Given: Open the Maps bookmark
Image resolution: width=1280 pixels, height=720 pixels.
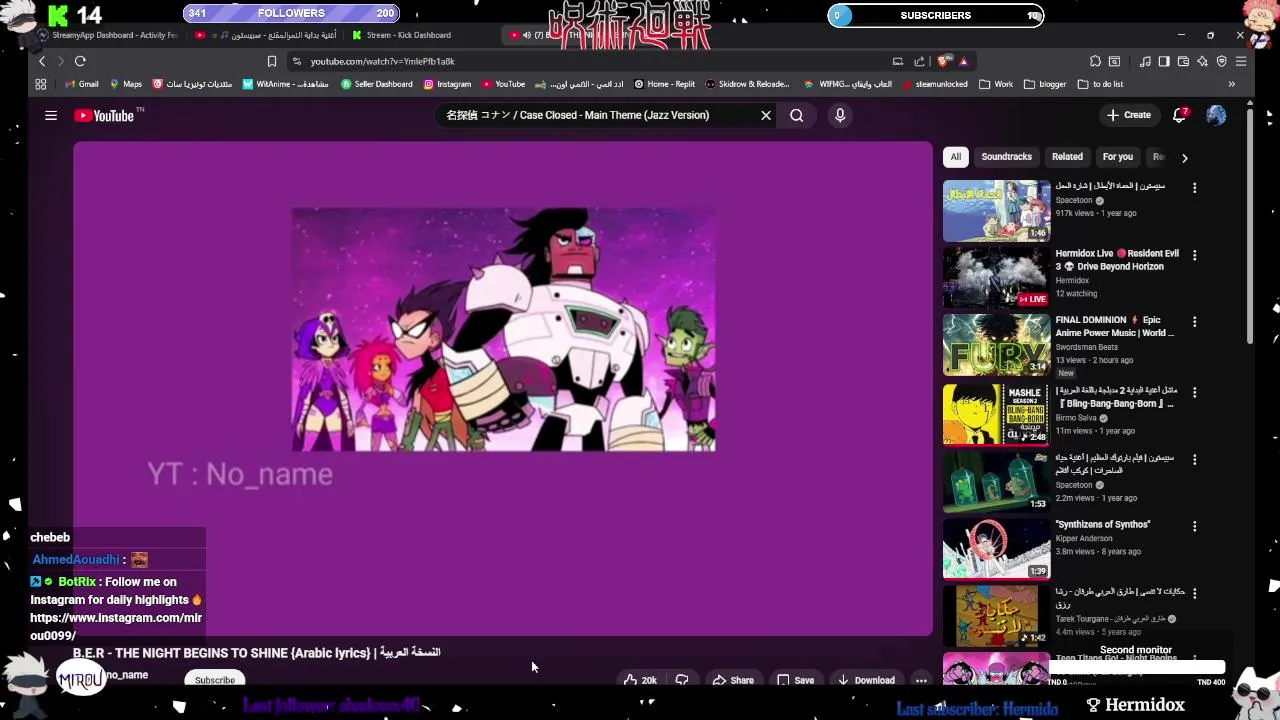Looking at the screenshot, I should tap(126, 85).
